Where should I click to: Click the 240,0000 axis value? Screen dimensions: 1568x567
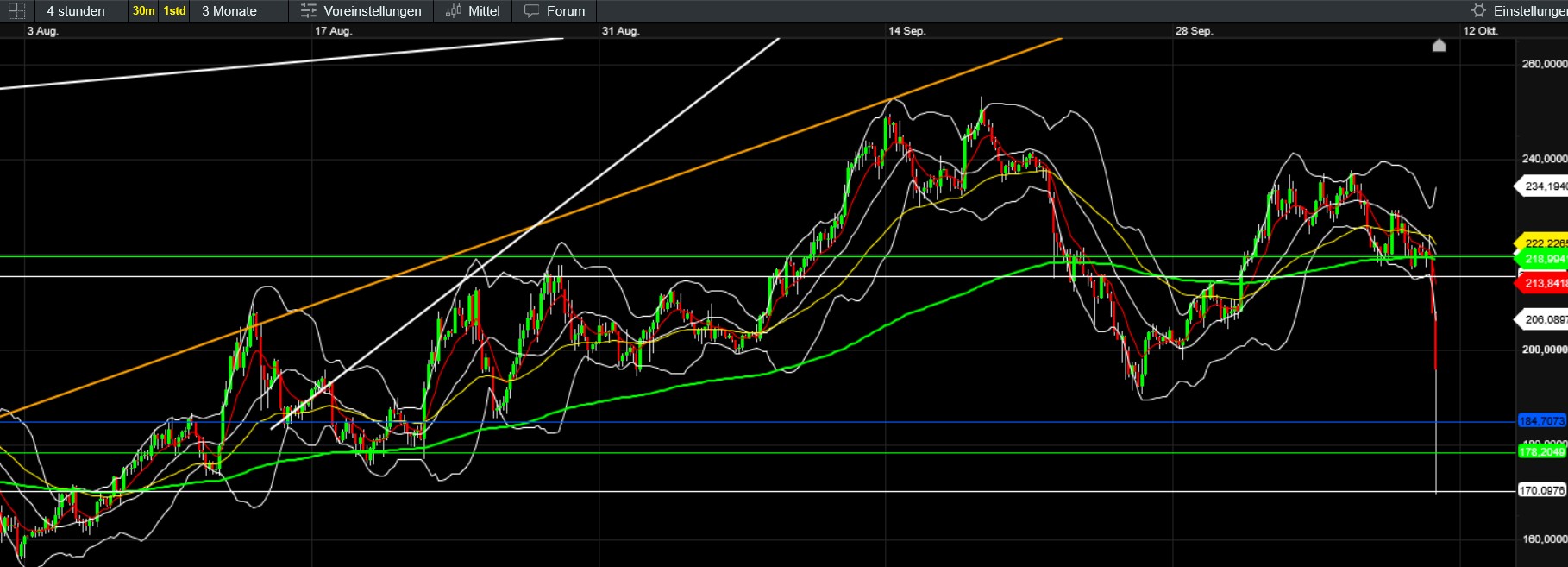tap(1544, 159)
